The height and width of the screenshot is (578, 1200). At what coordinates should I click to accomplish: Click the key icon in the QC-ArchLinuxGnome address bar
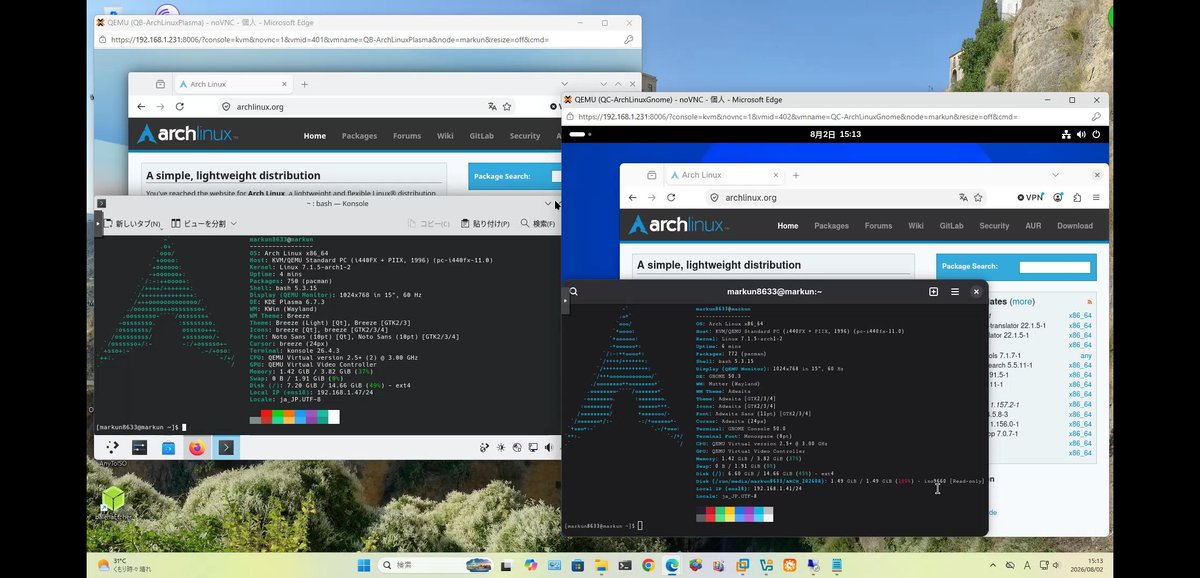click(1096, 116)
